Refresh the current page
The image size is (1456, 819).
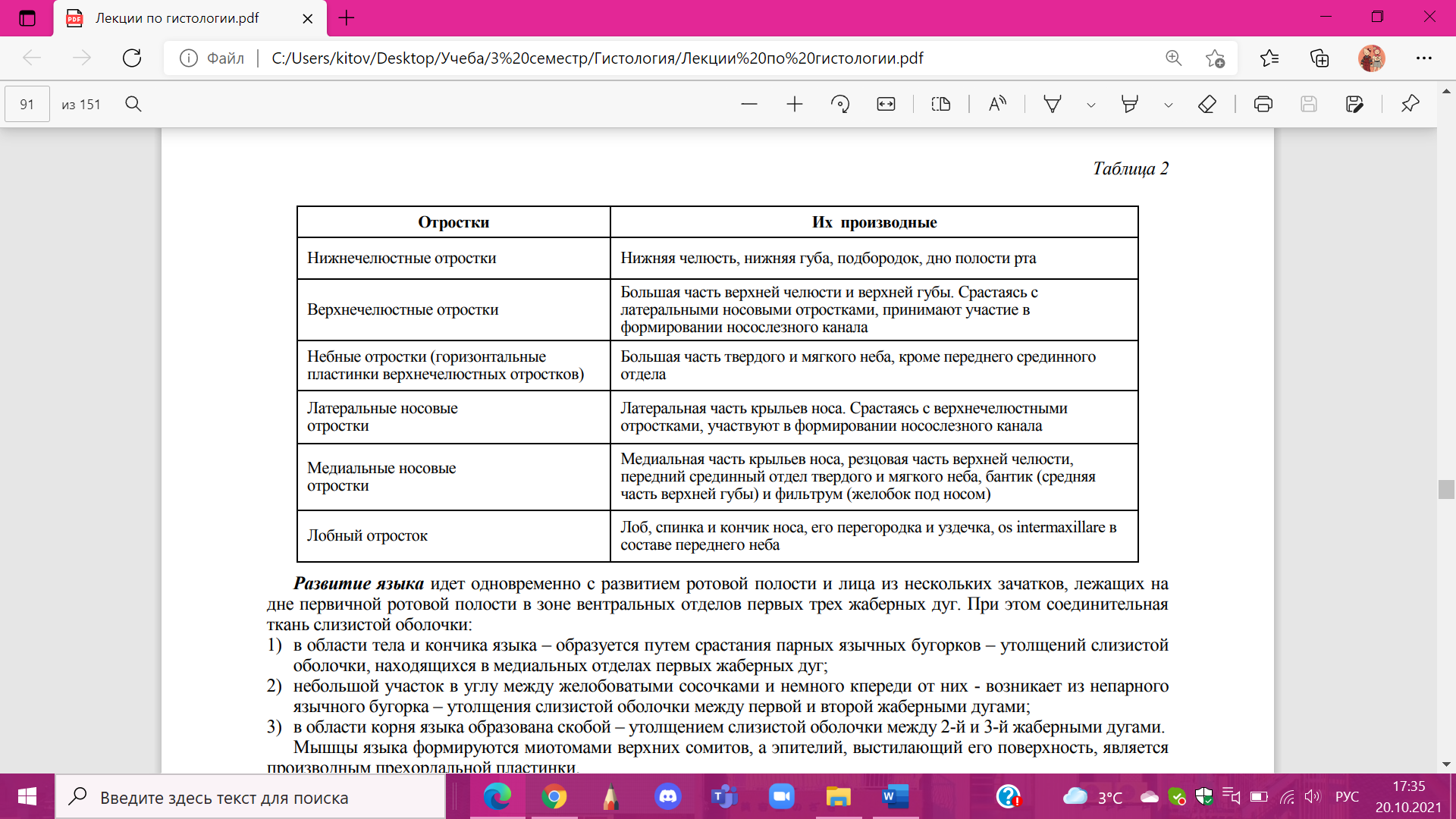point(132,58)
